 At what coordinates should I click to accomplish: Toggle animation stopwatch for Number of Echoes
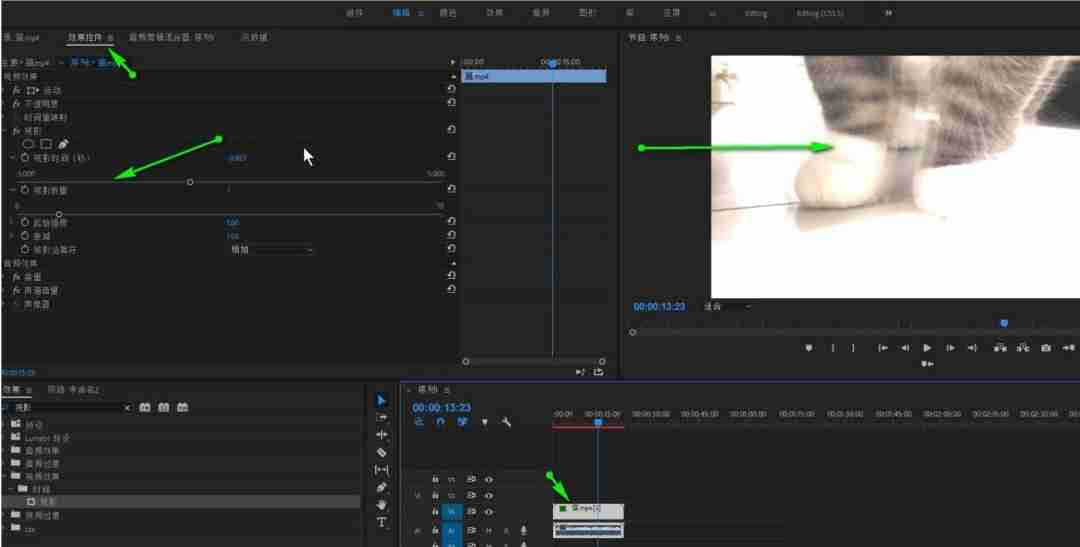coord(25,189)
